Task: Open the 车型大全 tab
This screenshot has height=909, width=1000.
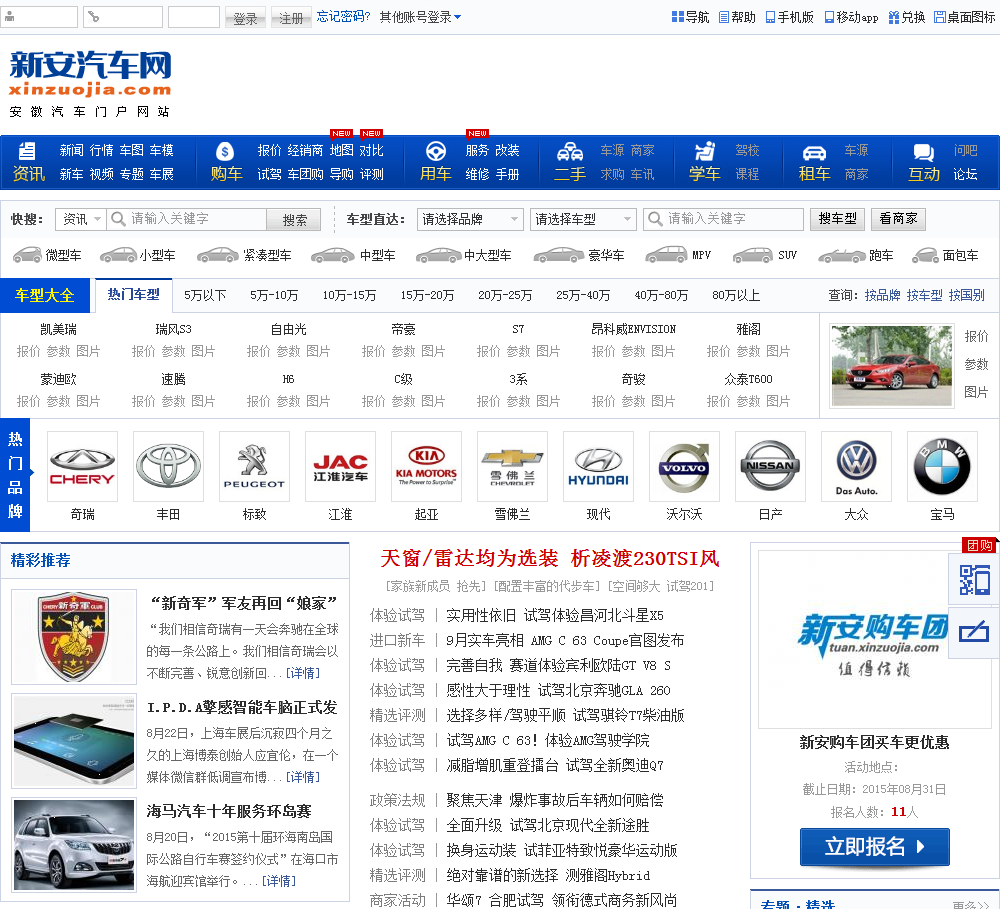Action: pyautogui.click(x=45, y=295)
